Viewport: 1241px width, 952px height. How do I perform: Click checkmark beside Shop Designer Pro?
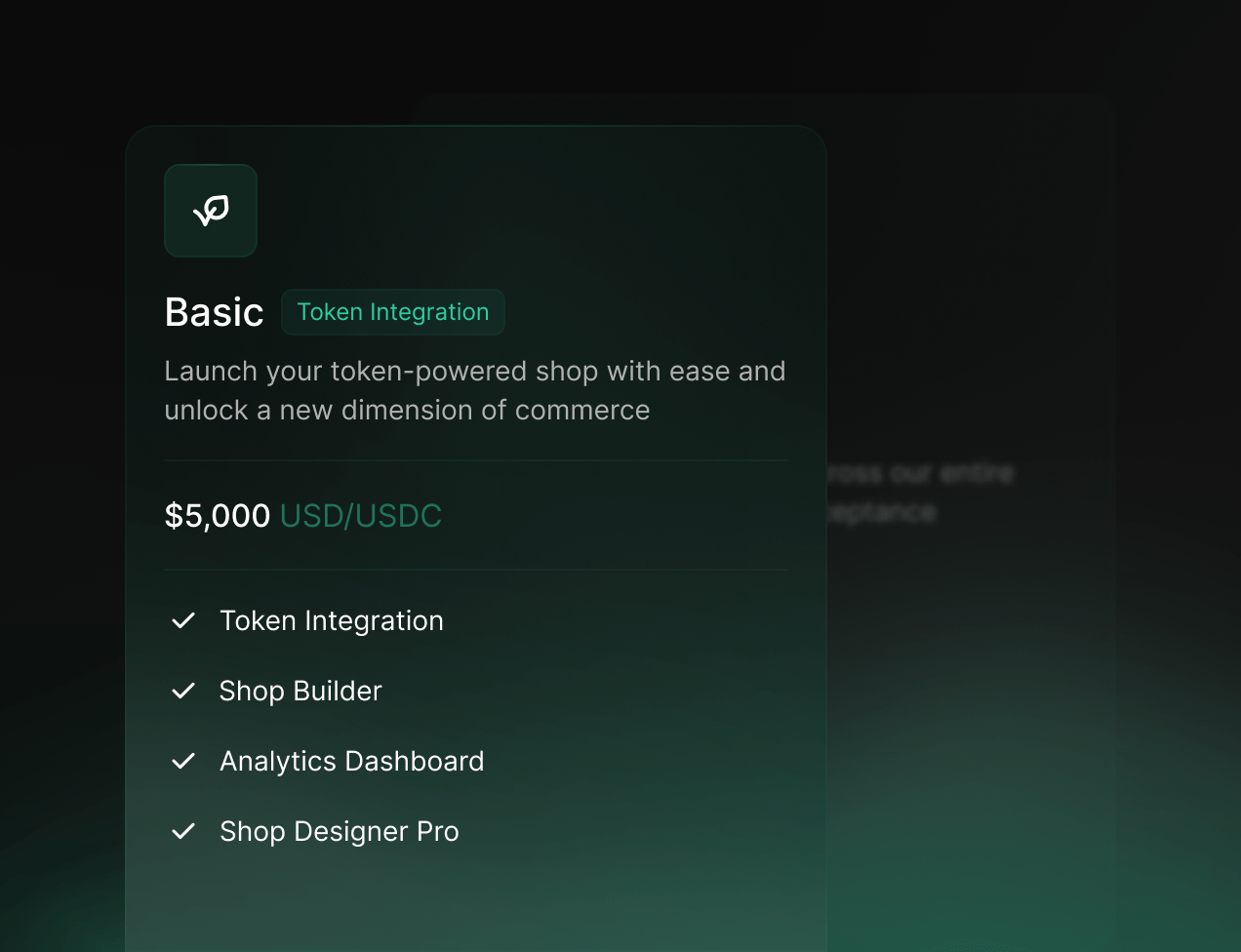pyautogui.click(x=183, y=831)
